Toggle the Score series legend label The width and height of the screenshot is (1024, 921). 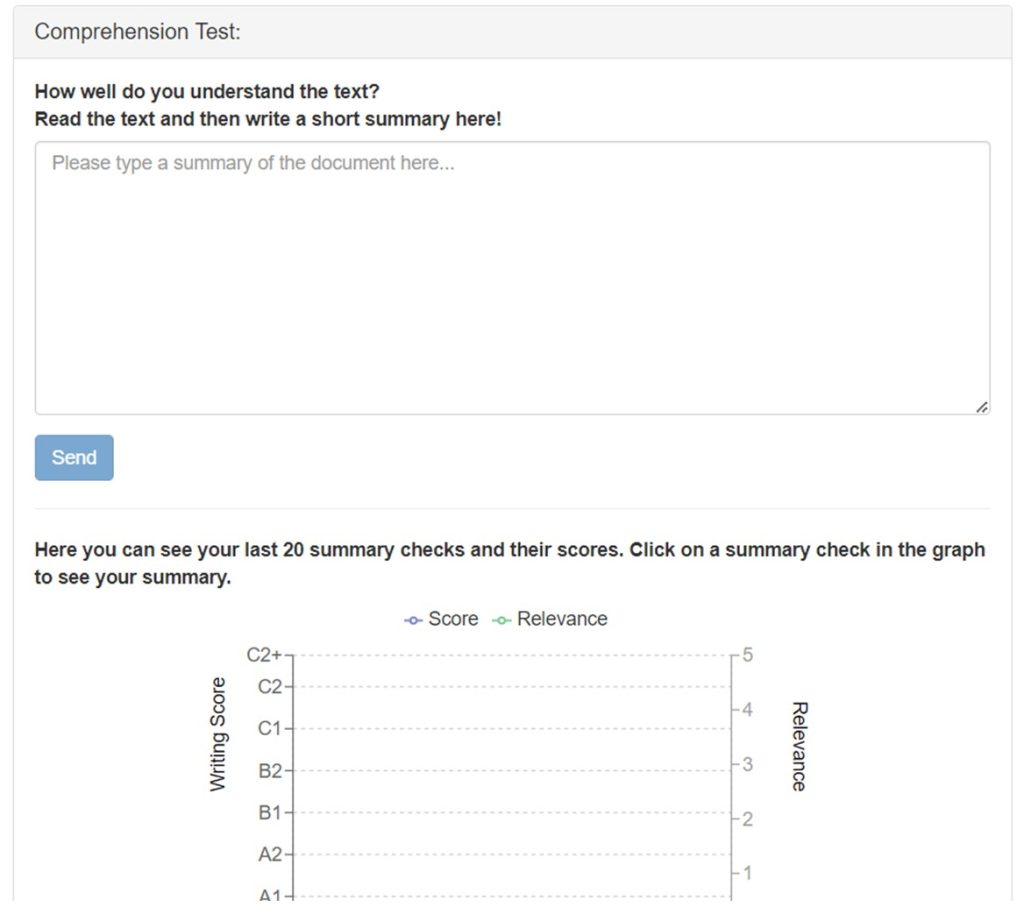453,619
